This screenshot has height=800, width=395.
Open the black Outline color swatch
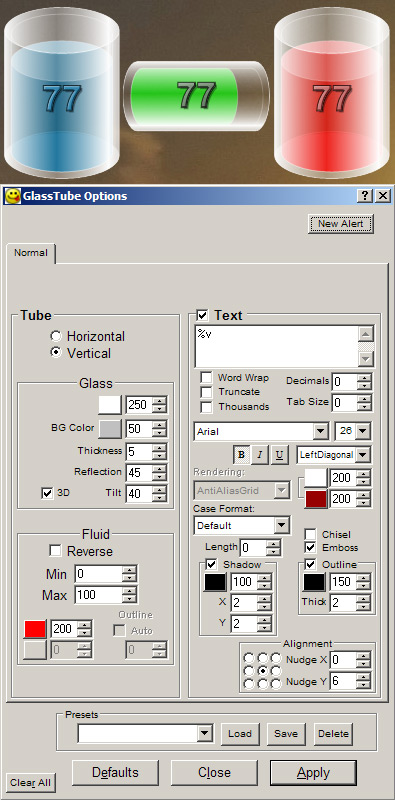pos(314,582)
